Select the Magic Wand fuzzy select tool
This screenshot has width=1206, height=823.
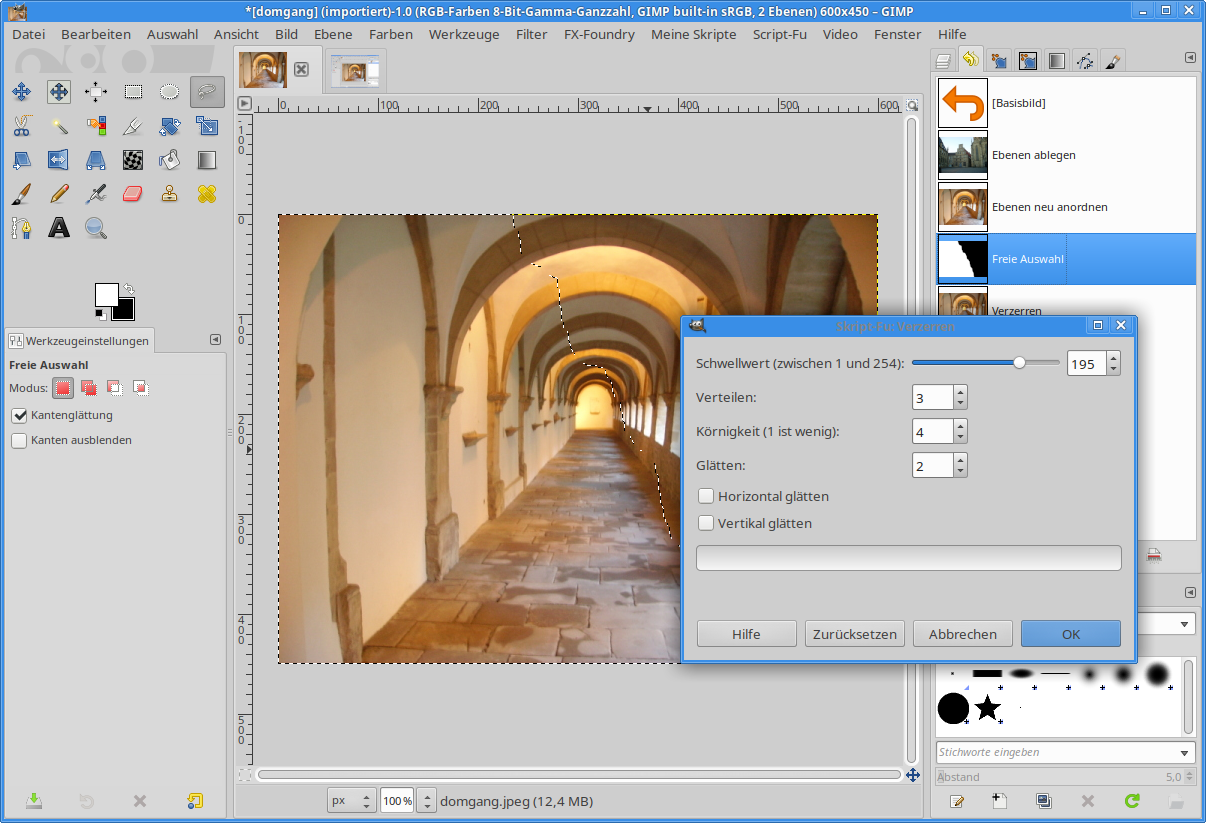click(x=59, y=125)
